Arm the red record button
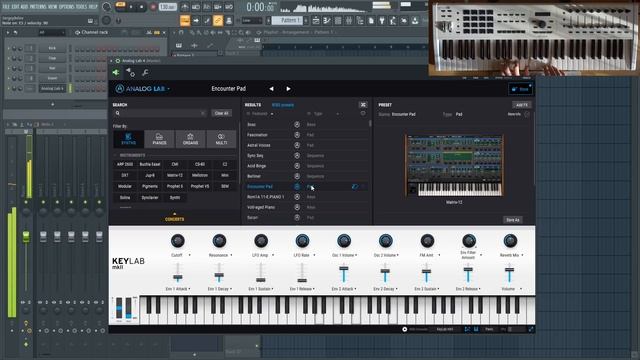The height and width of the screenshot is (360, 640). click(x=153, y=7)
